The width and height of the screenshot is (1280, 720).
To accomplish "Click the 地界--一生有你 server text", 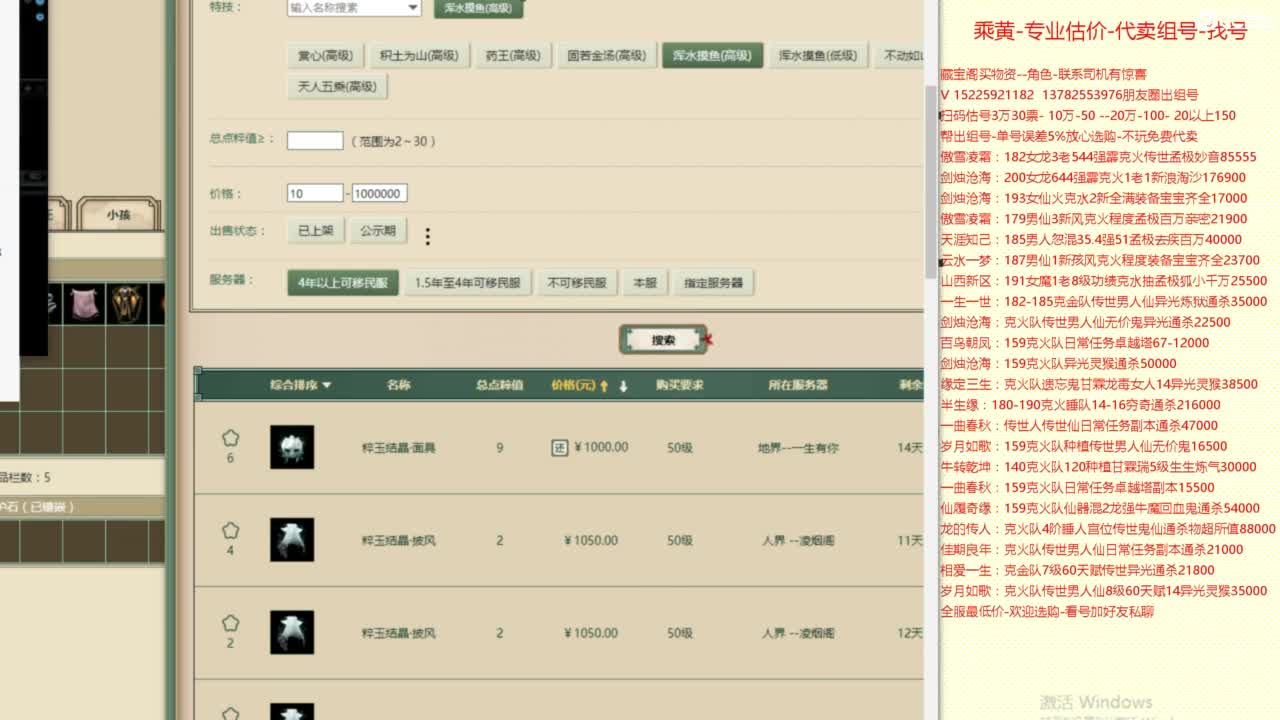I will [797, 448].
